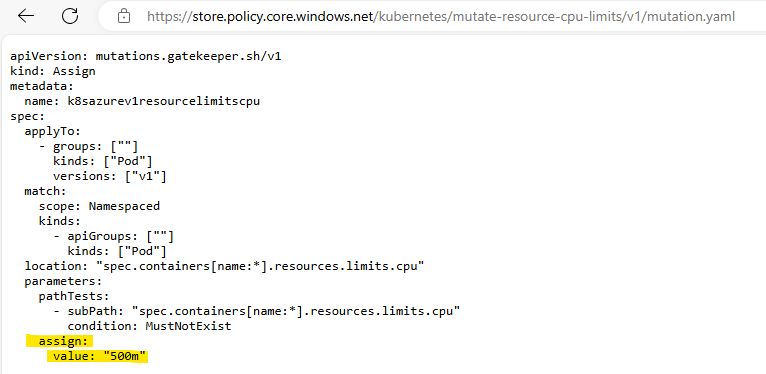
Task: Click the text 'kind: Assign'
Action: point(53,71)
